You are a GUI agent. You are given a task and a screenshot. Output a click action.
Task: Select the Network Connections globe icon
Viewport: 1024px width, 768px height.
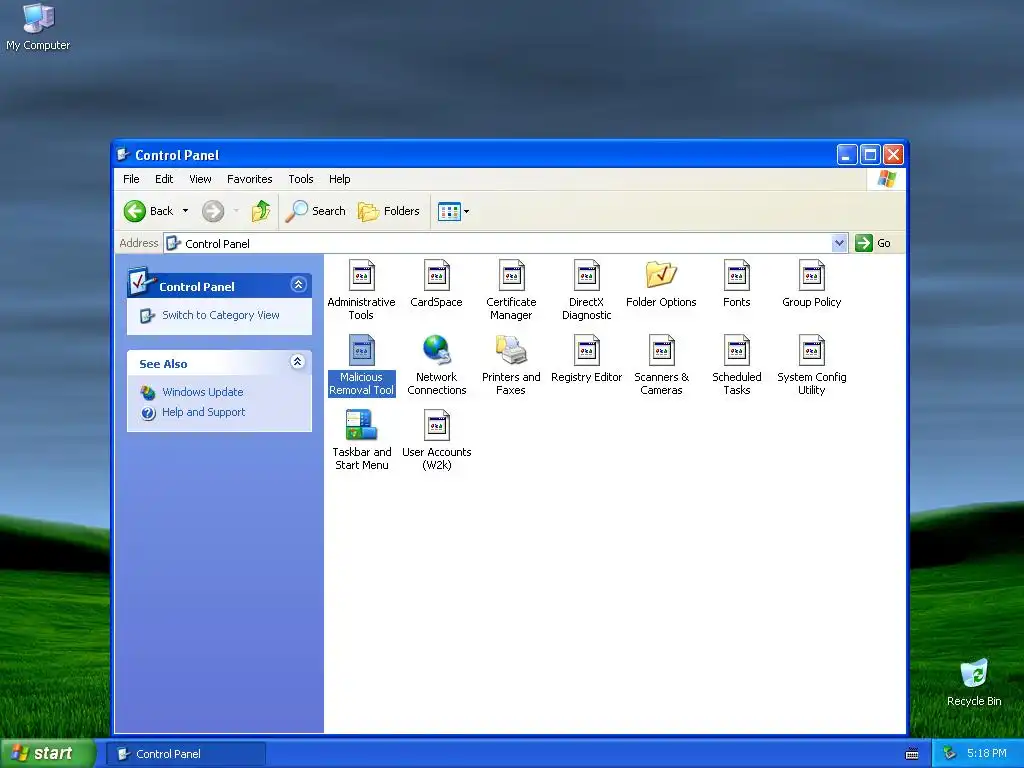coord(436,350)
